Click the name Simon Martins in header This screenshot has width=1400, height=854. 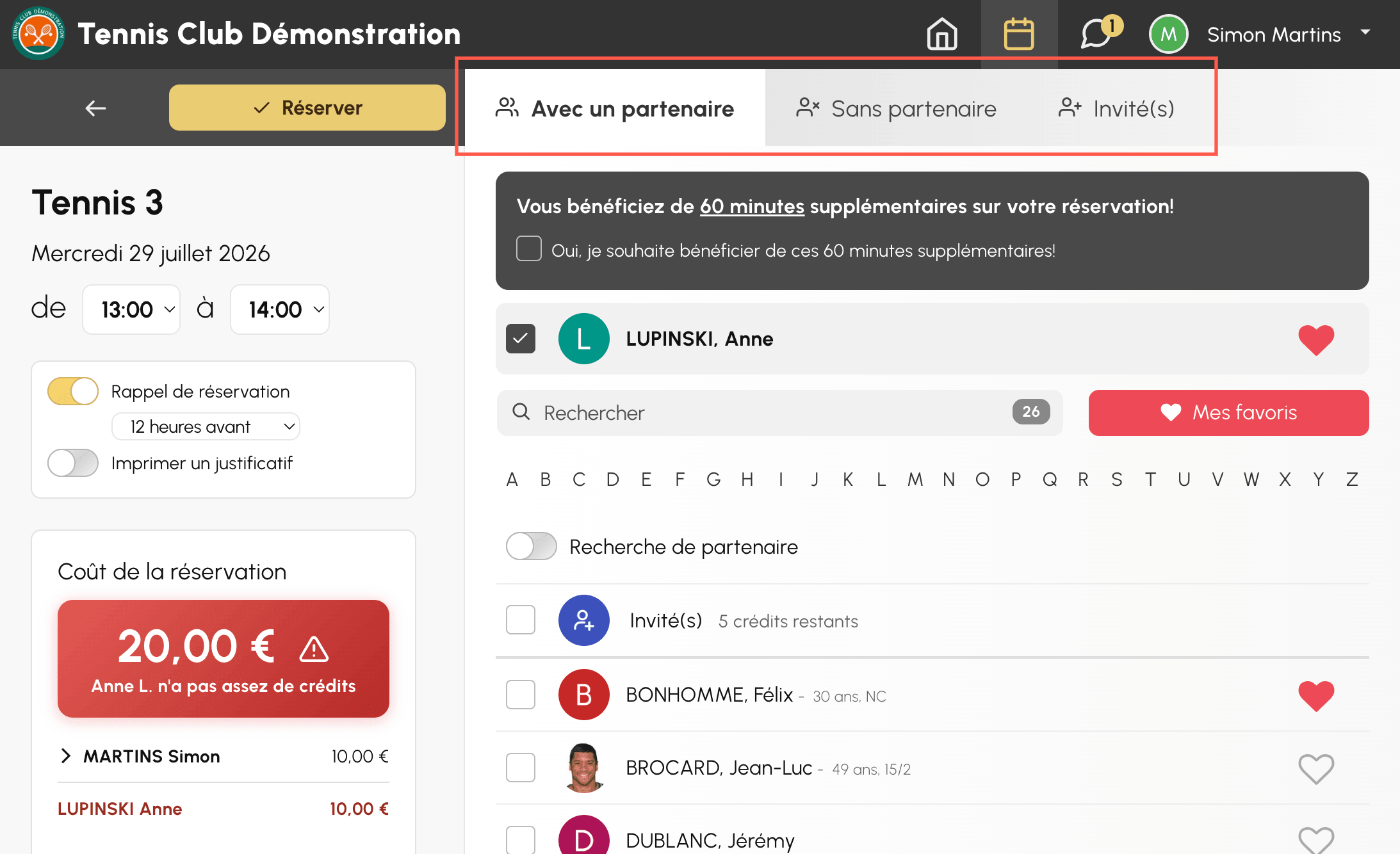coord(1274,35)
